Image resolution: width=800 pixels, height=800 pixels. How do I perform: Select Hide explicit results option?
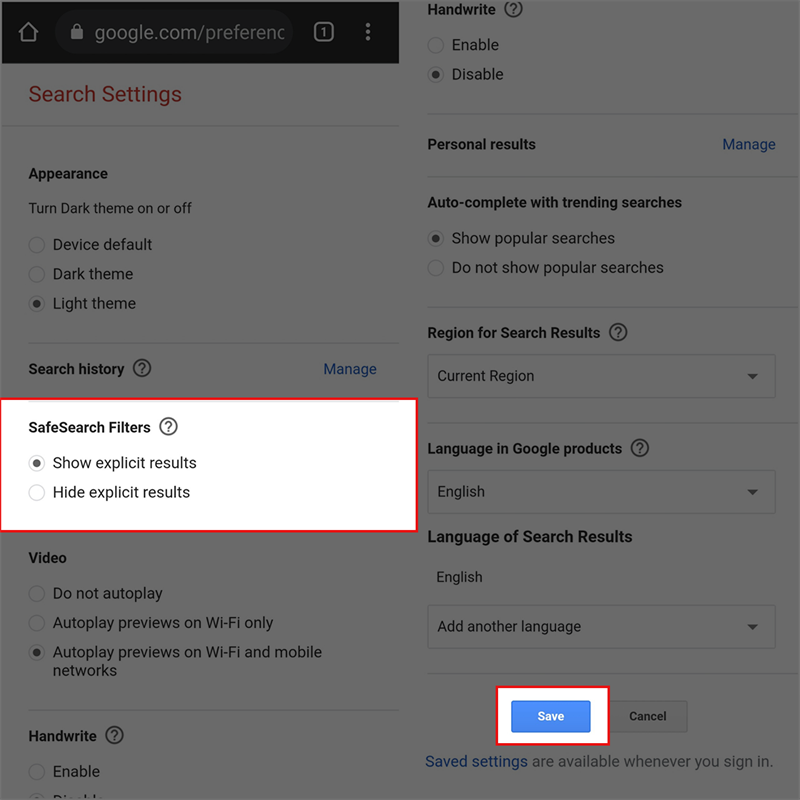coord(37,492)
